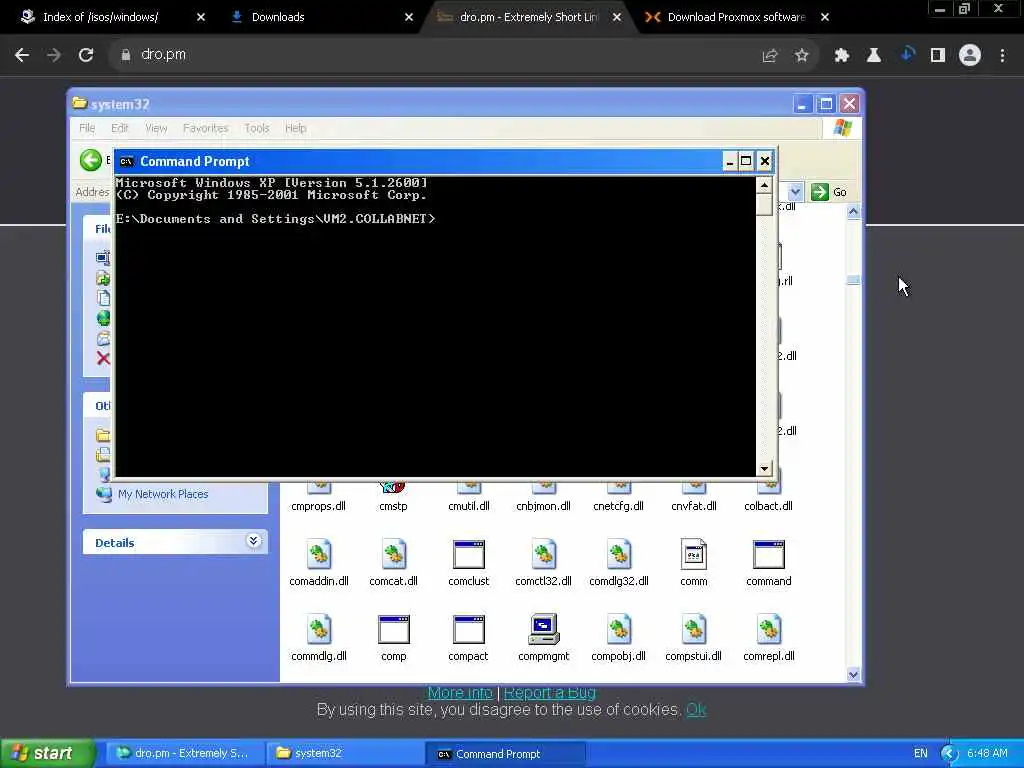Viewport: 1024px width, 768px height.
Task: Open Tools menu in system32 window
Action: point(257,128)
